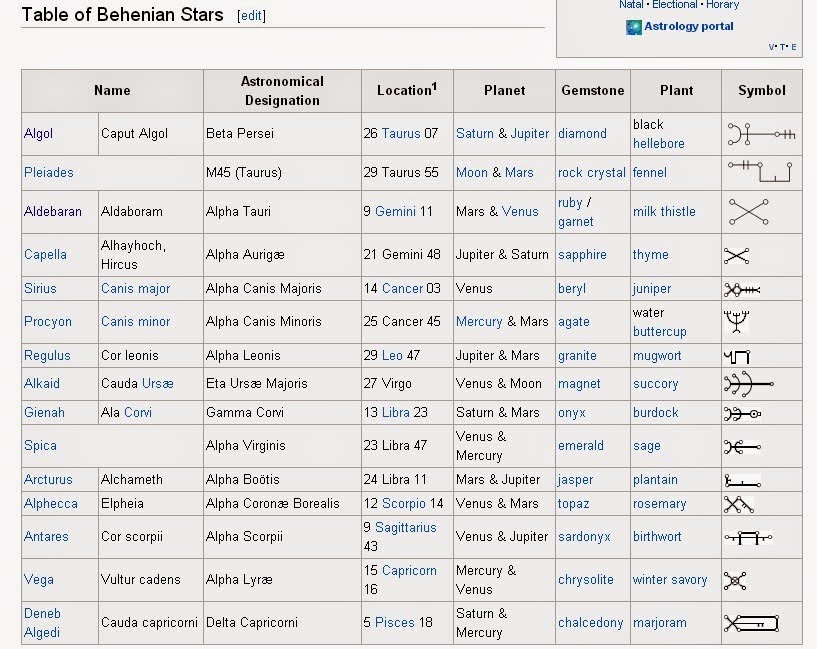Follow the Horary link in navbox
Image resolution: width=817 pixels, height=649 pixels.
(x=722, y=5)
